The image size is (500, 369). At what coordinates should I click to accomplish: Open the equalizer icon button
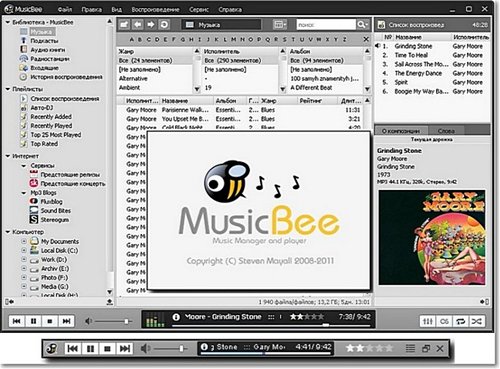428,321
